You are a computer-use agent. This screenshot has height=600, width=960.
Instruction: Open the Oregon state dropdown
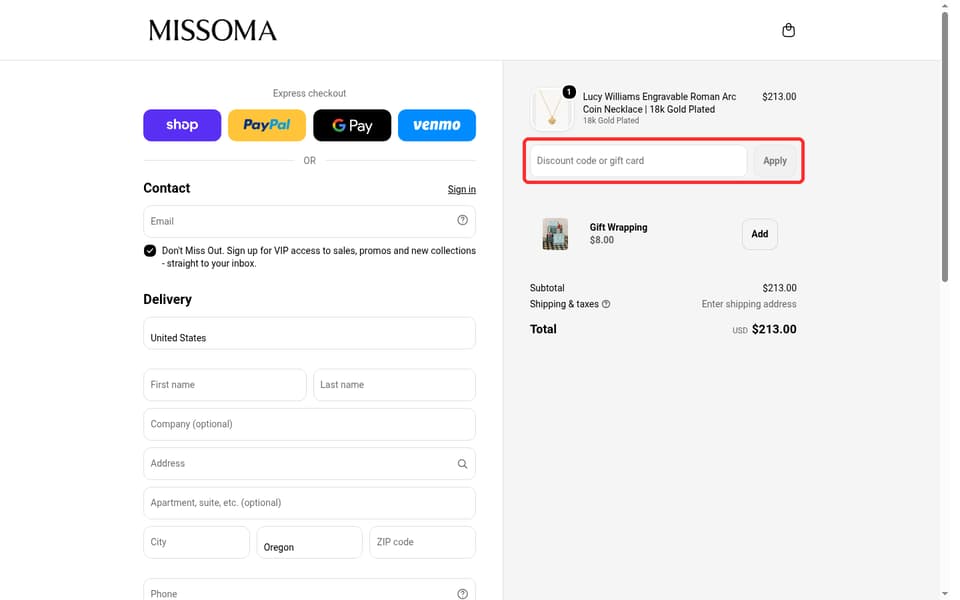point(309,542)
